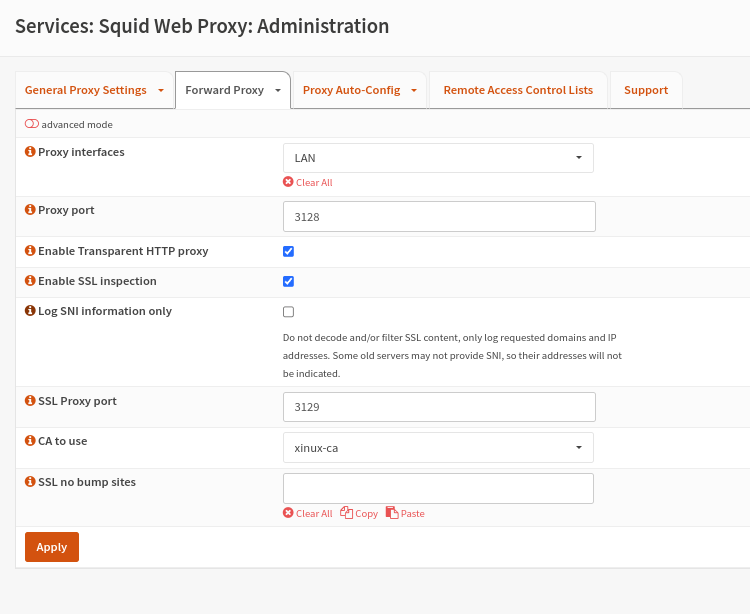Expand Proxy Auto-Config tab dropdown arrow

[x=414, y=90]
